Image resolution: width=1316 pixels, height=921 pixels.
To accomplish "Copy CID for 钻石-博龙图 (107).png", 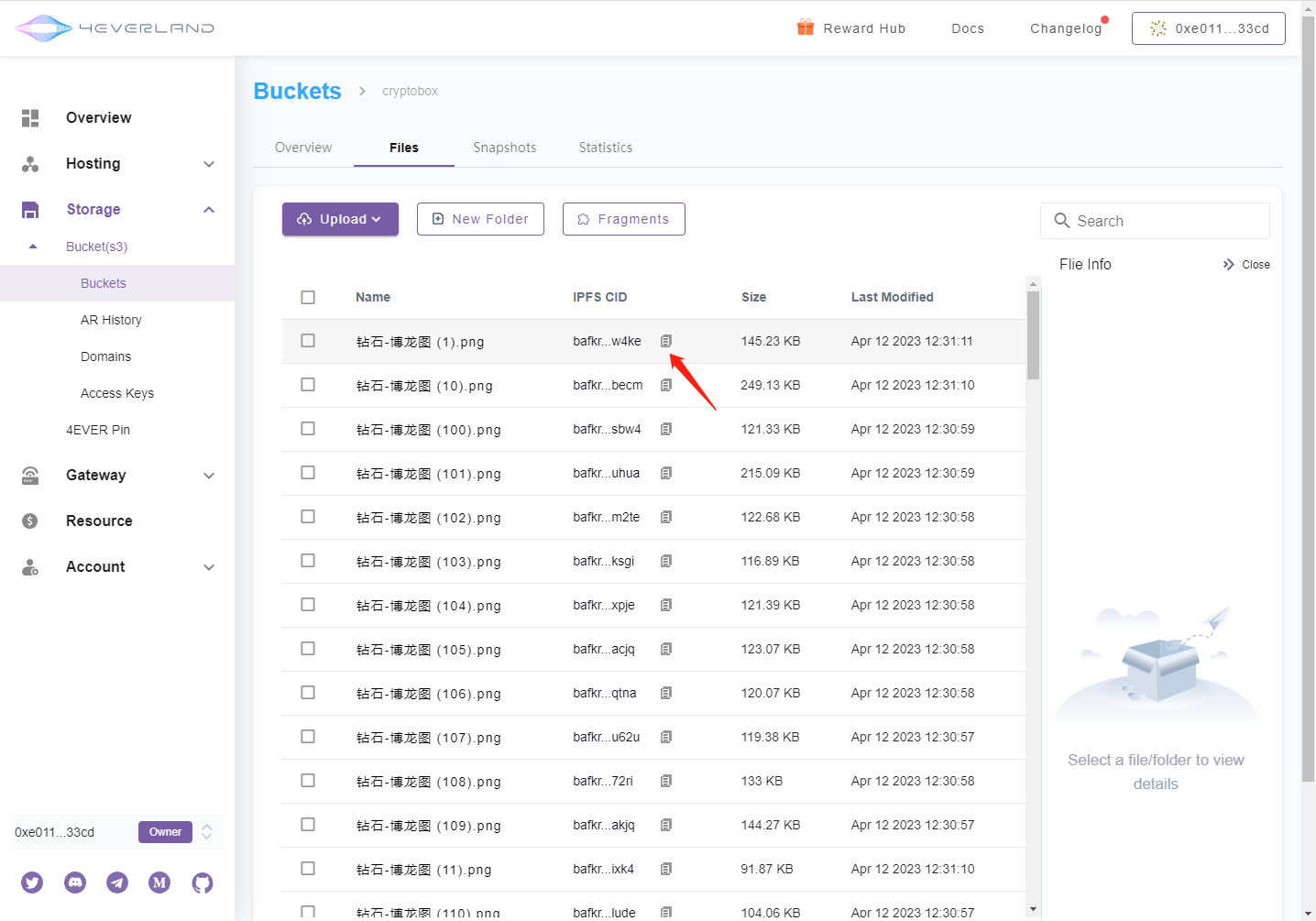I will [666, 737].
